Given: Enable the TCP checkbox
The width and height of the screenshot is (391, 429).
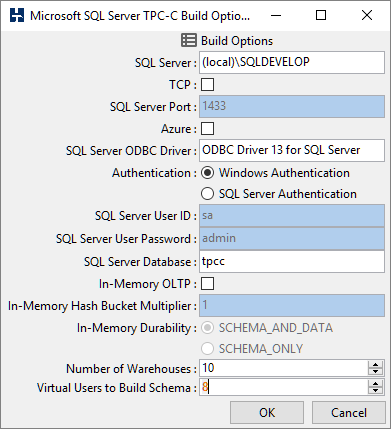Looking at the screenshot, I should pyautogui.click(x=207, y=85).
